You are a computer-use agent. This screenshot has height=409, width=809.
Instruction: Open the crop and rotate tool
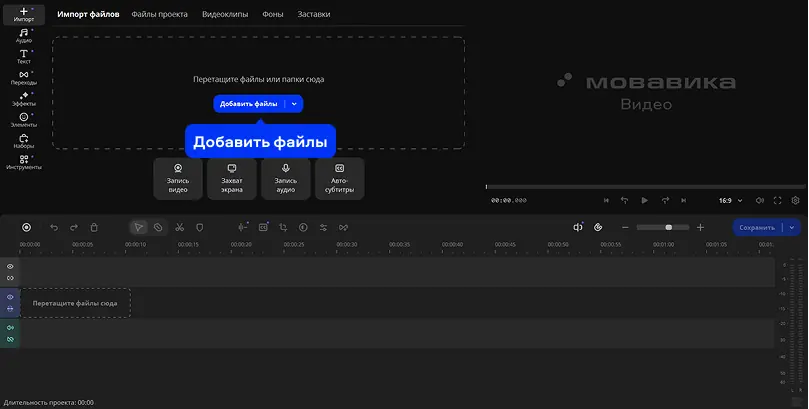click(283, 227)
